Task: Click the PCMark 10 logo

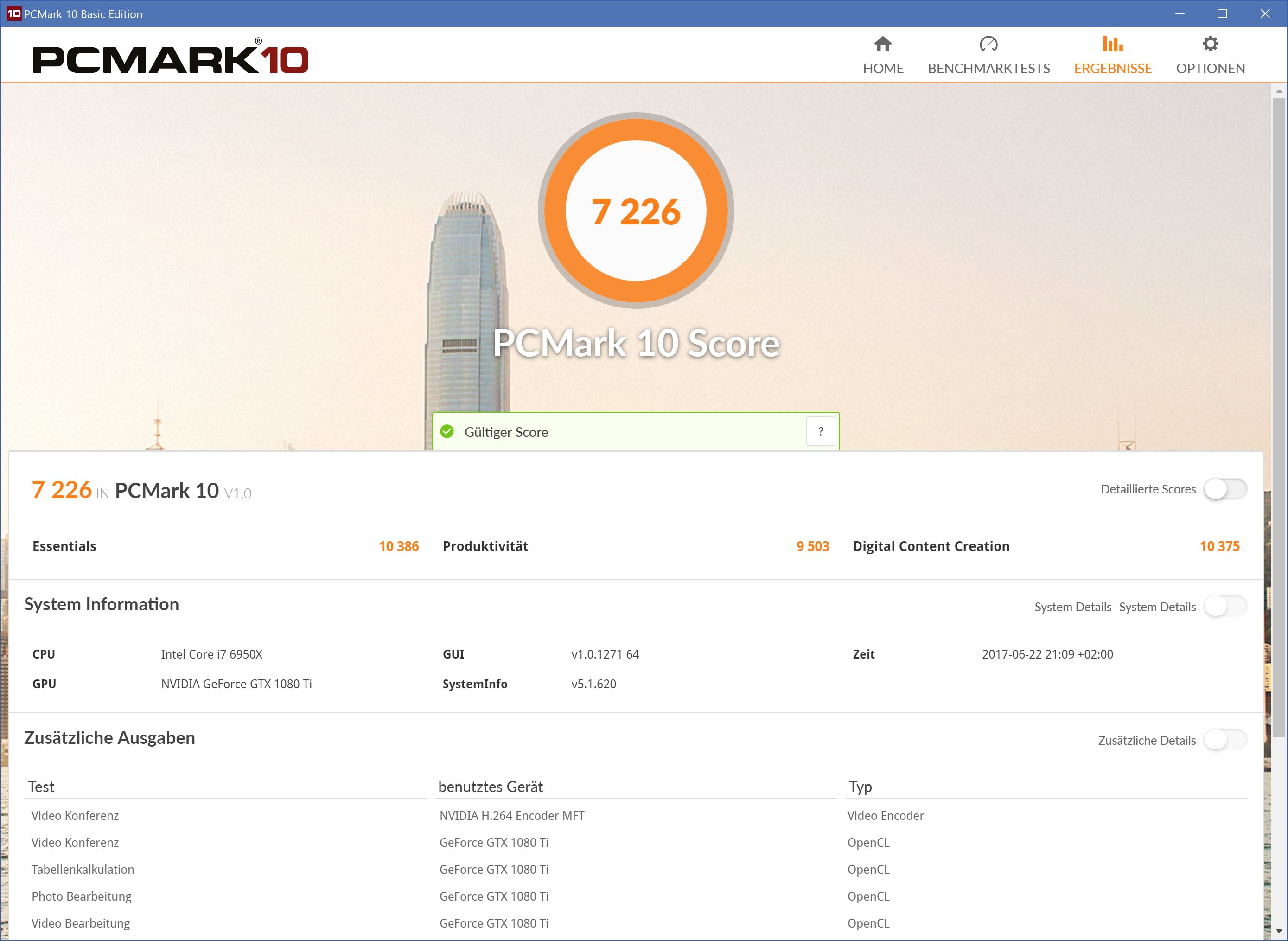Action: pyautogui.click(x=170, y=58)
